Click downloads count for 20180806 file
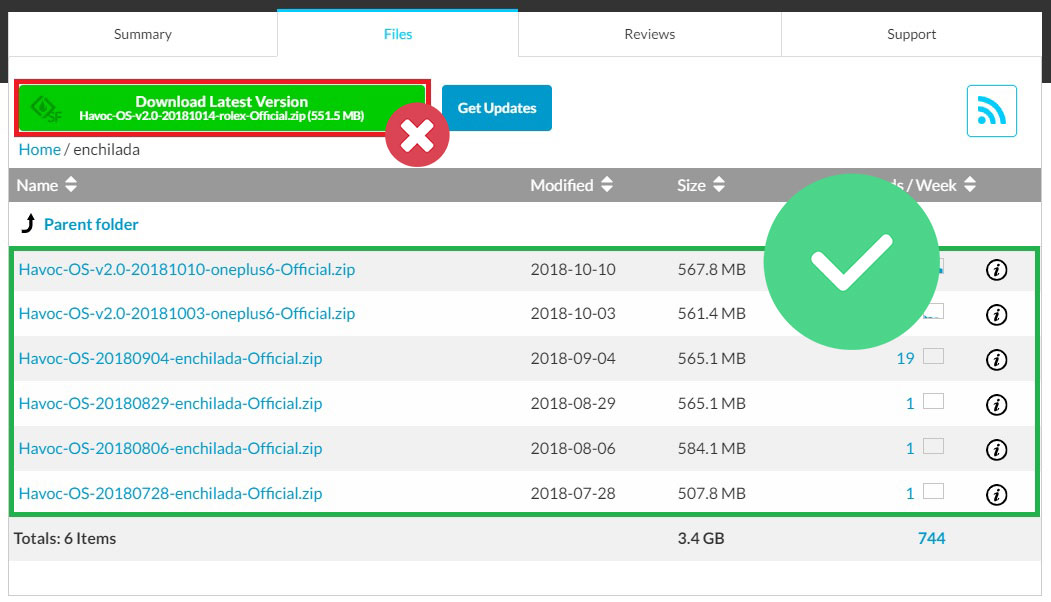This screenshot has height=602, width=1051. pos(910,448)
